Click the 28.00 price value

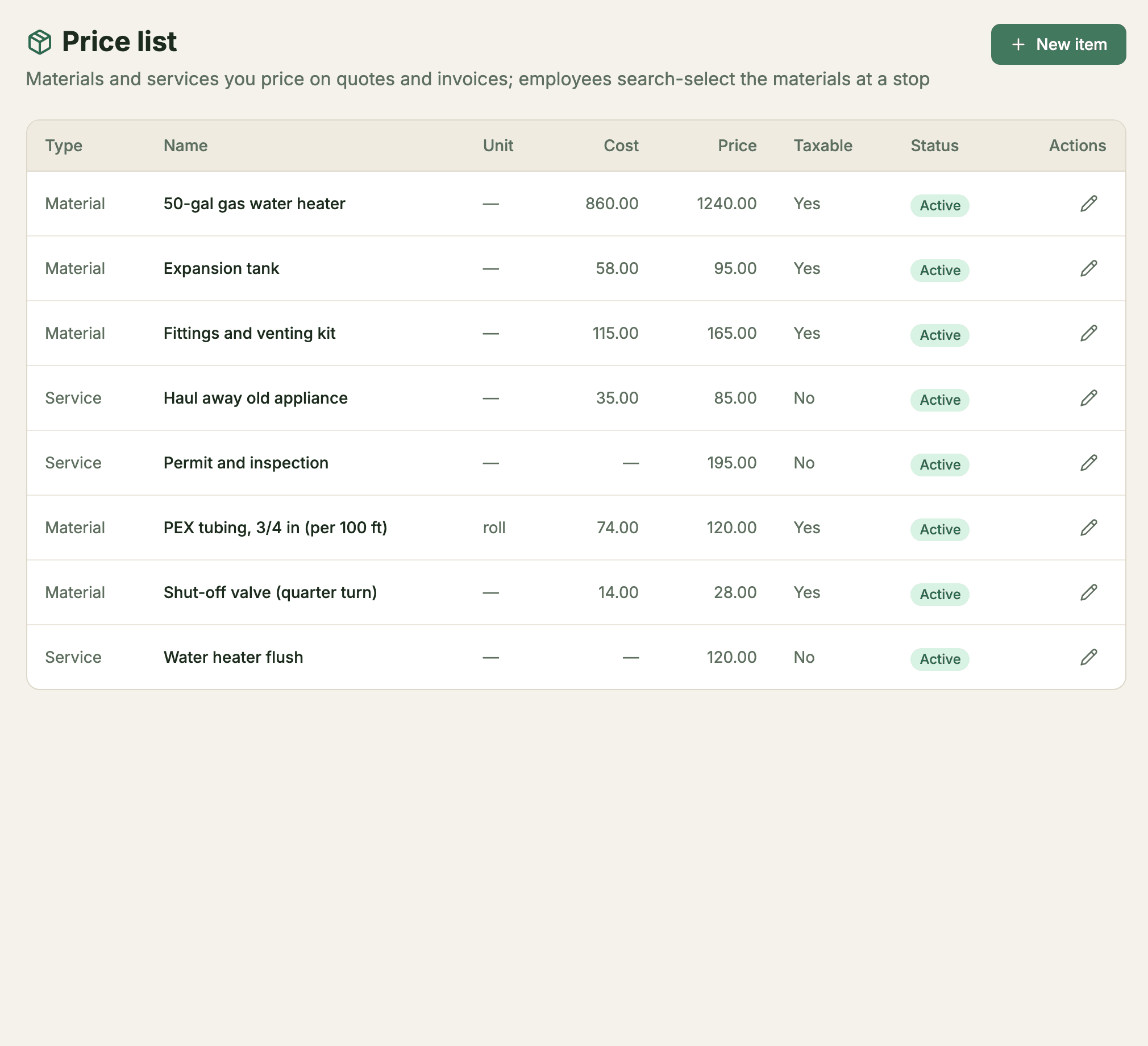pos(735,593)
